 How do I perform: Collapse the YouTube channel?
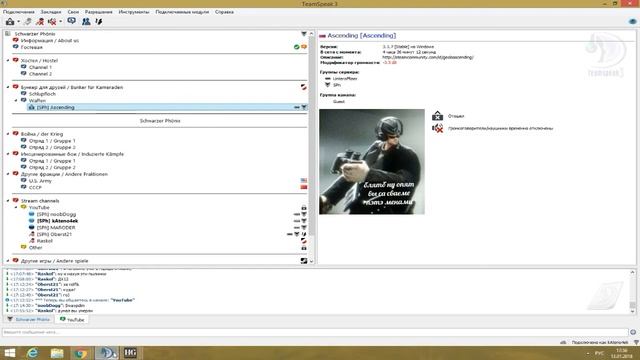coord(16,207)
